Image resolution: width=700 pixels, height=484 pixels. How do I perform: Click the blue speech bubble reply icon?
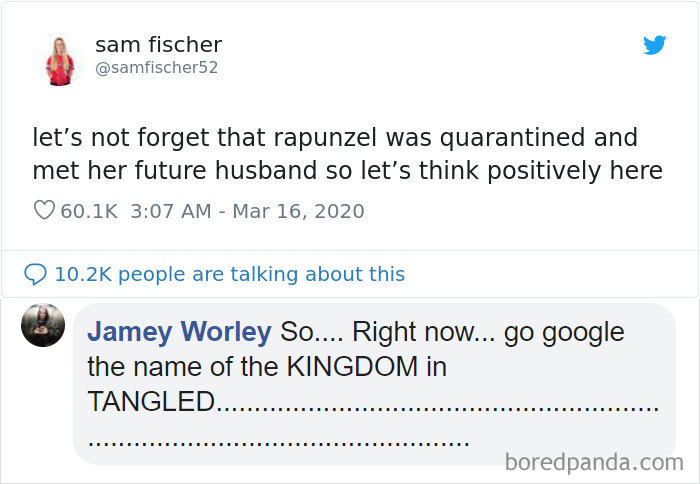coord(35,273)
